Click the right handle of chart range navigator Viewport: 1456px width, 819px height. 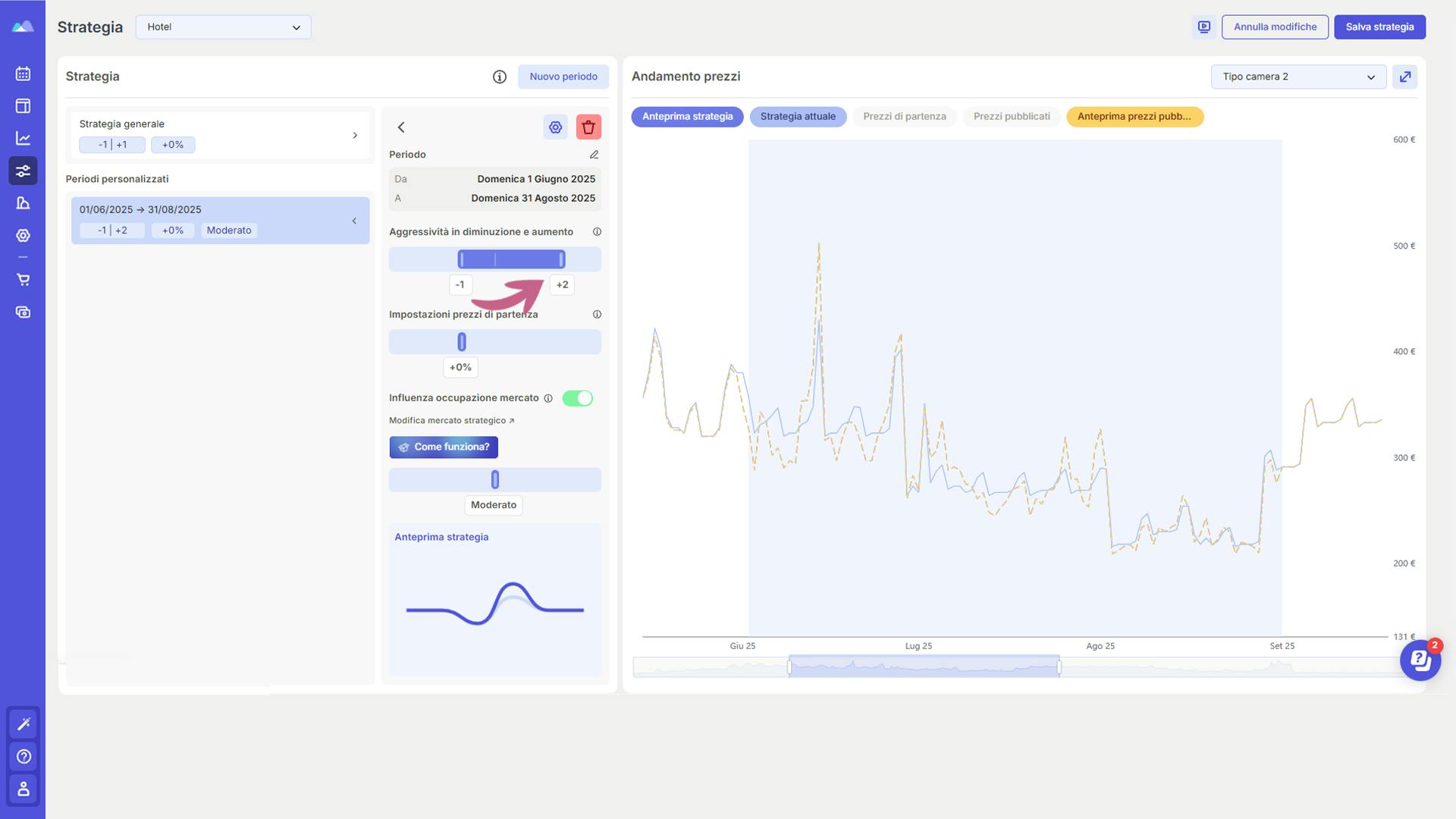click(1059, 667)
